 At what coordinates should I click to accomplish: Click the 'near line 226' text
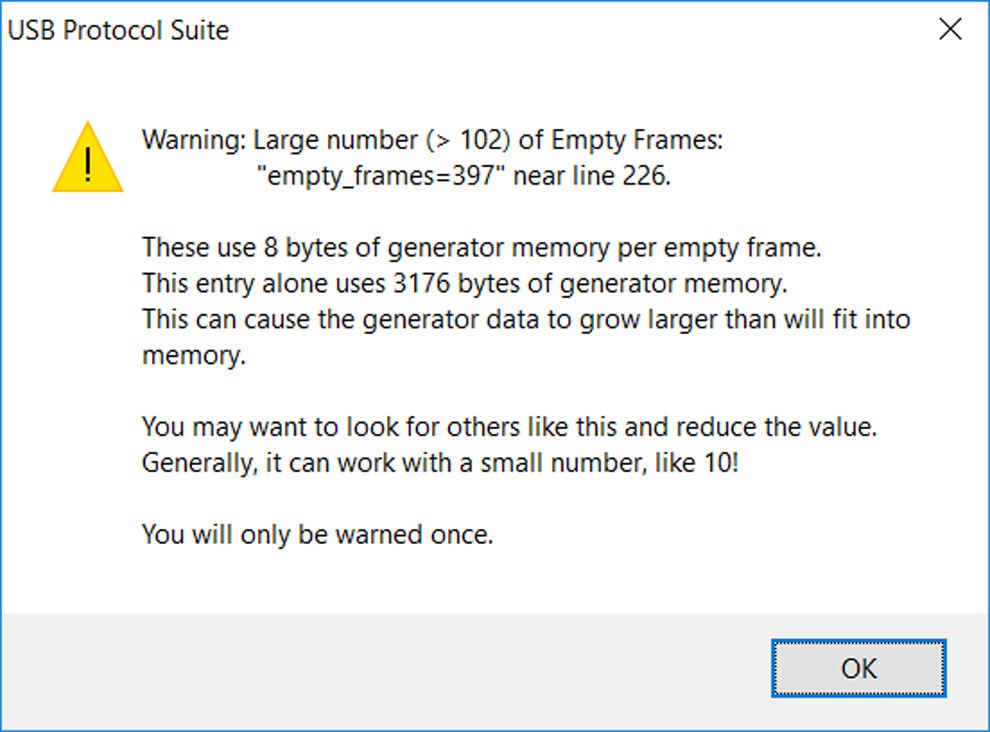pyautogui.click(x=592, y=176)
